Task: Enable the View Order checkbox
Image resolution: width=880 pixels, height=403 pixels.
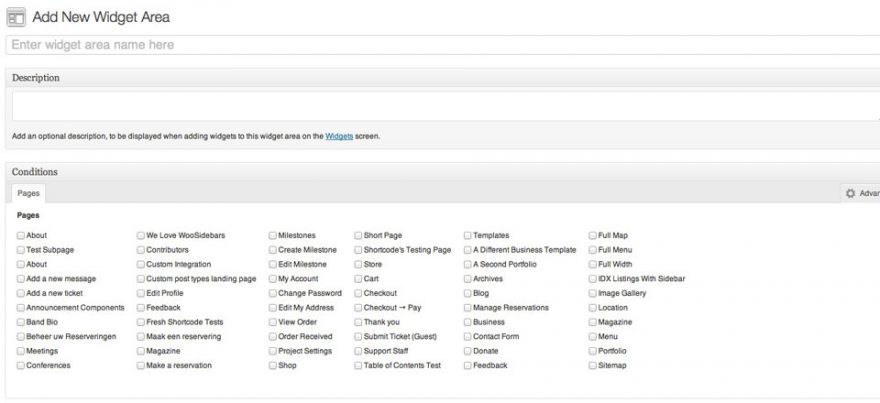Action: pyautogui.click(x=273, y=322)
